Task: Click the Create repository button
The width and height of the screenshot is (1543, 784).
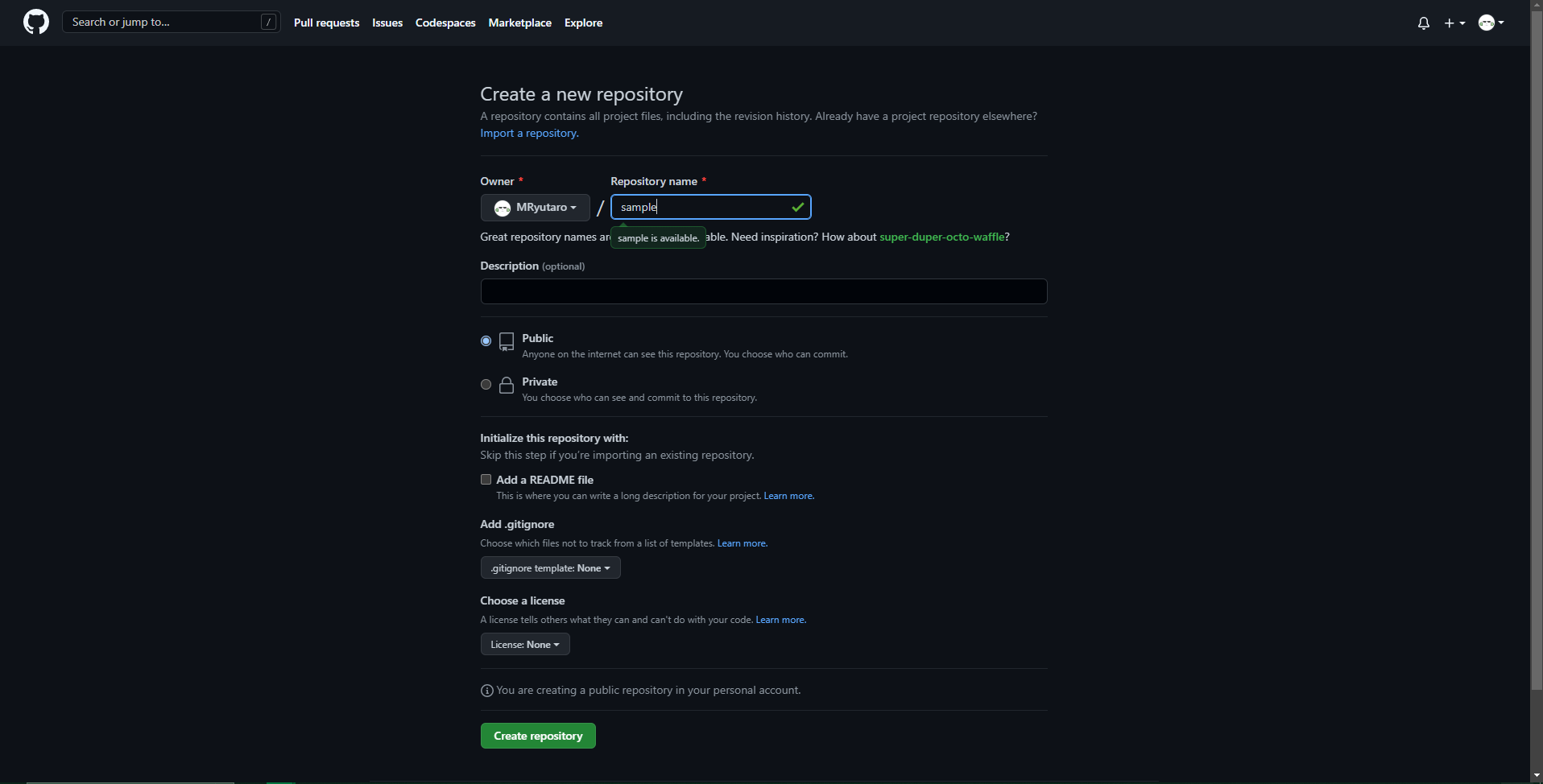Action: click(x=537, y=735)
